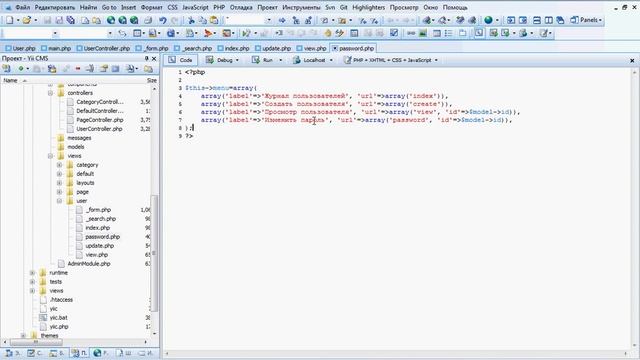This screenshot has height=360, width=640.
Task: Click the first green globe preview icon
Action: click(x=111, y=20)
